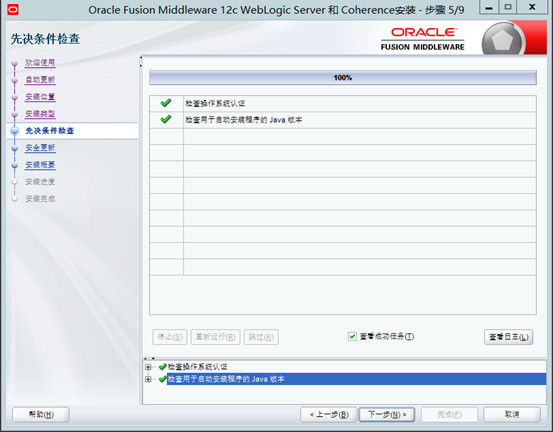This screenshot has height=432, width=553.
Task: Go back with < 上一步(B)
Action: tap(329, 415)
